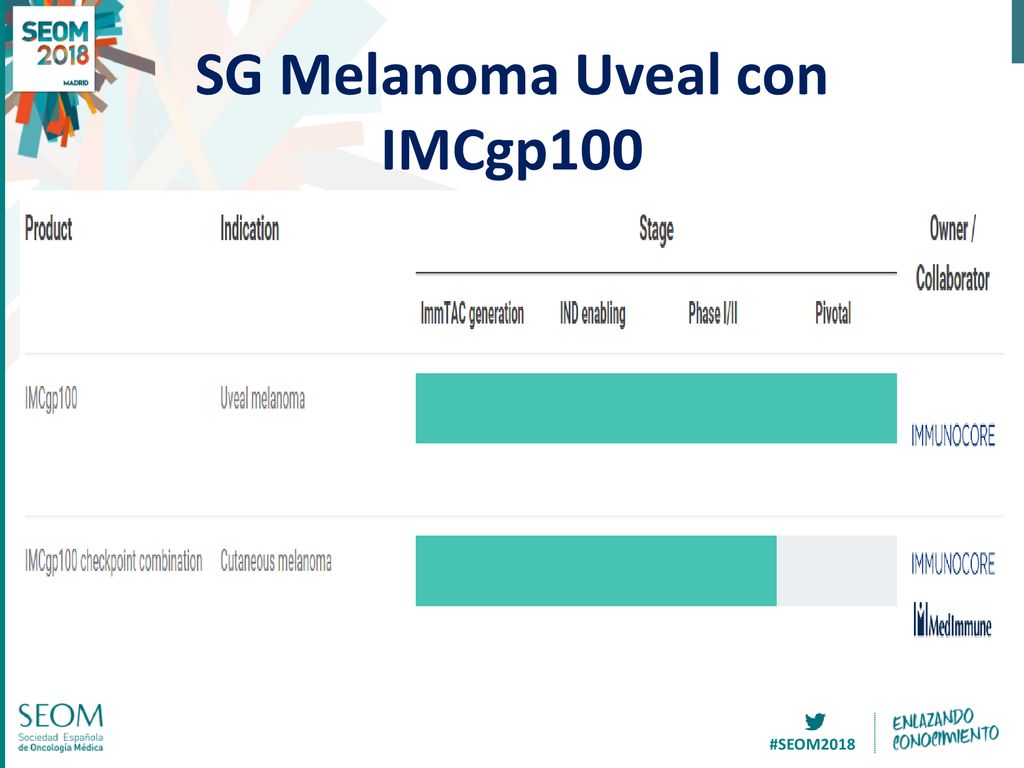Click the SEOM 2018 Madrid logo
The image size is (1024, 768).
pyautogui.click(x=54, y=48)
